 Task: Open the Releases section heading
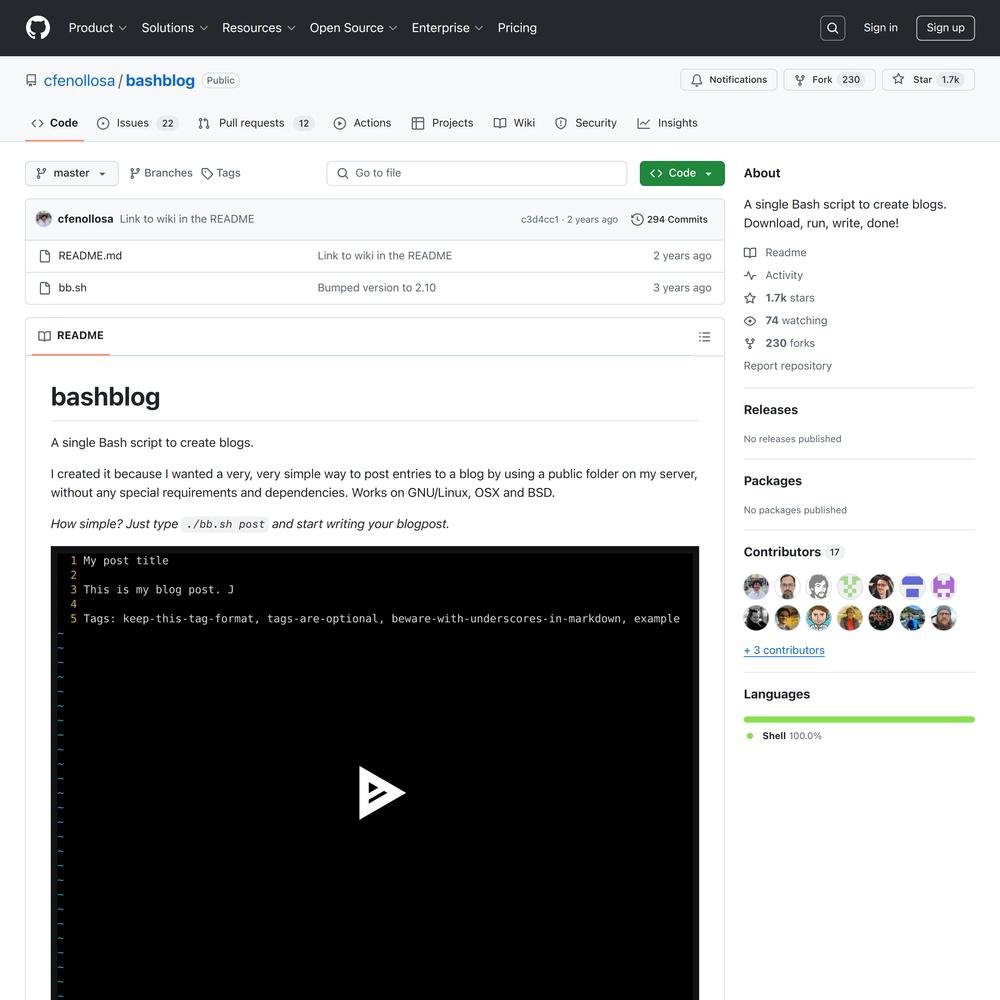tap(770, 410)
